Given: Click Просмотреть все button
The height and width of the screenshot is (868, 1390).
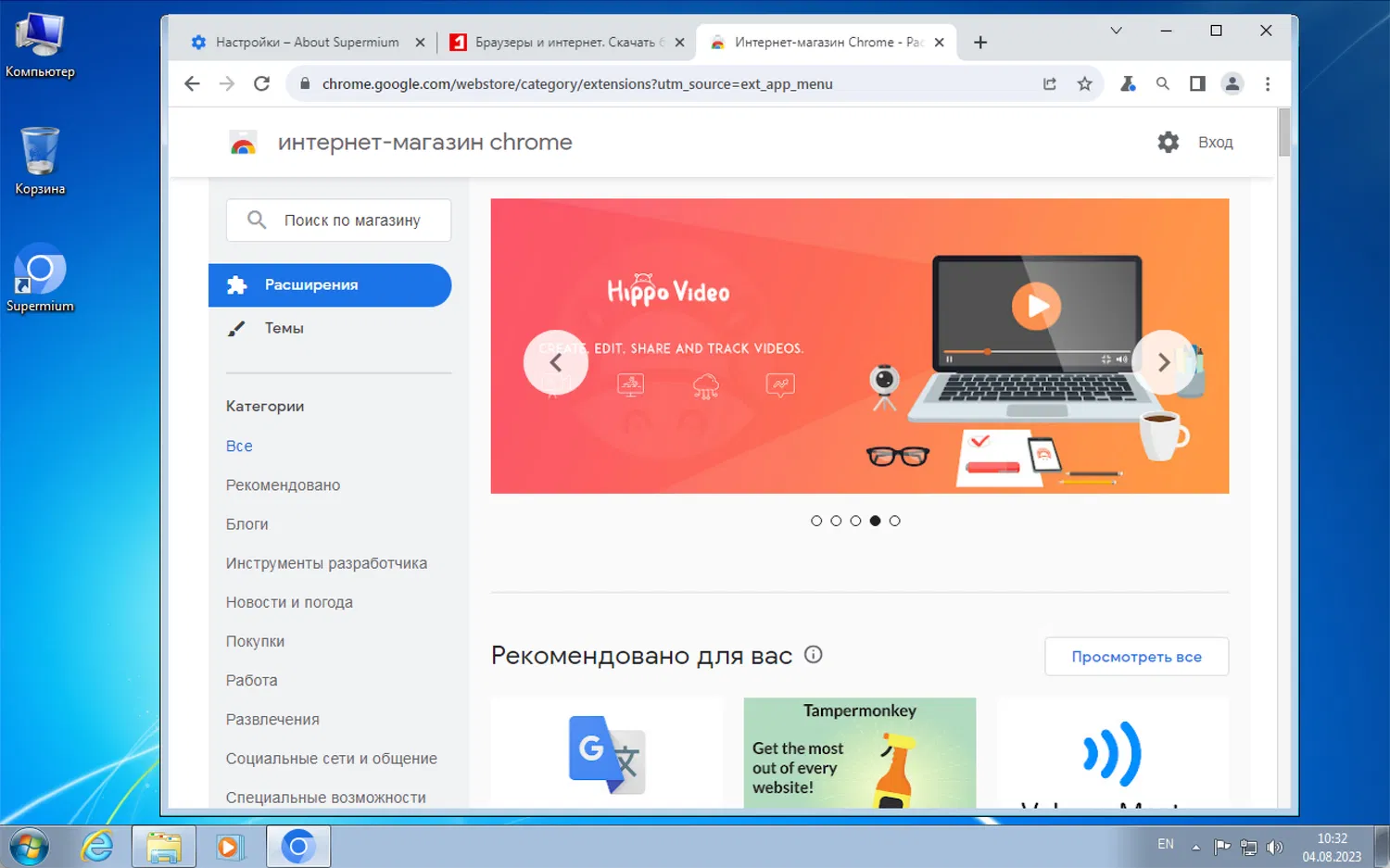Looking at the screenshot, I should click(x=1136, y=657).
